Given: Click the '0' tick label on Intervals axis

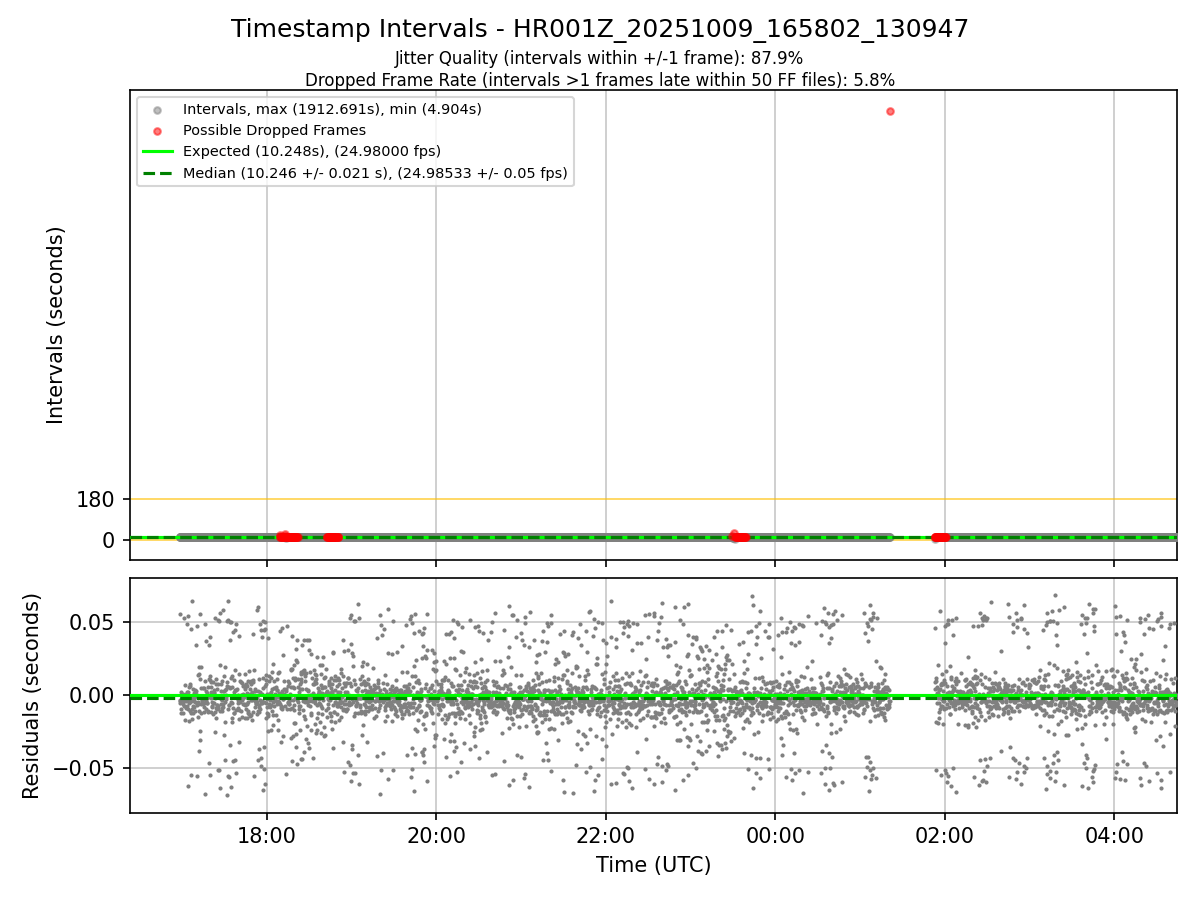Looking at the screenshot, I should pyautogui.click(x=111, y=540).
